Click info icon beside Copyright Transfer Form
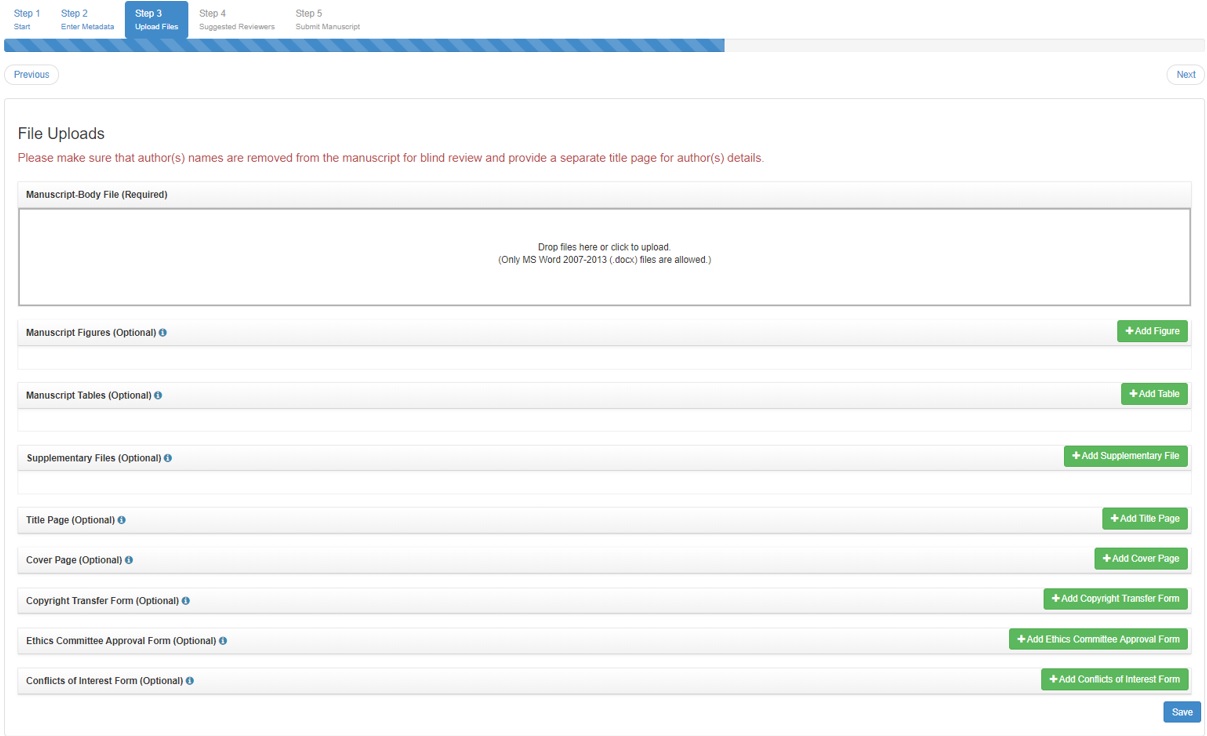The image size is (1207, 736). pos(186,601)
